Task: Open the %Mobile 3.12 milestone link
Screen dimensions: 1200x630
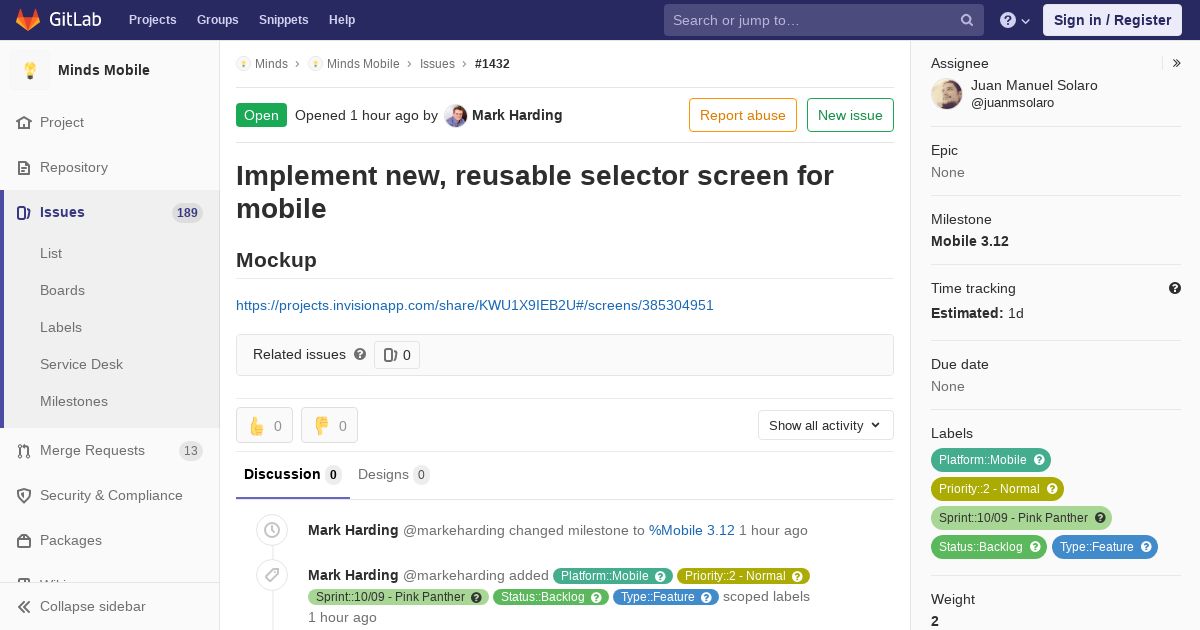Action: pos(692,530)
